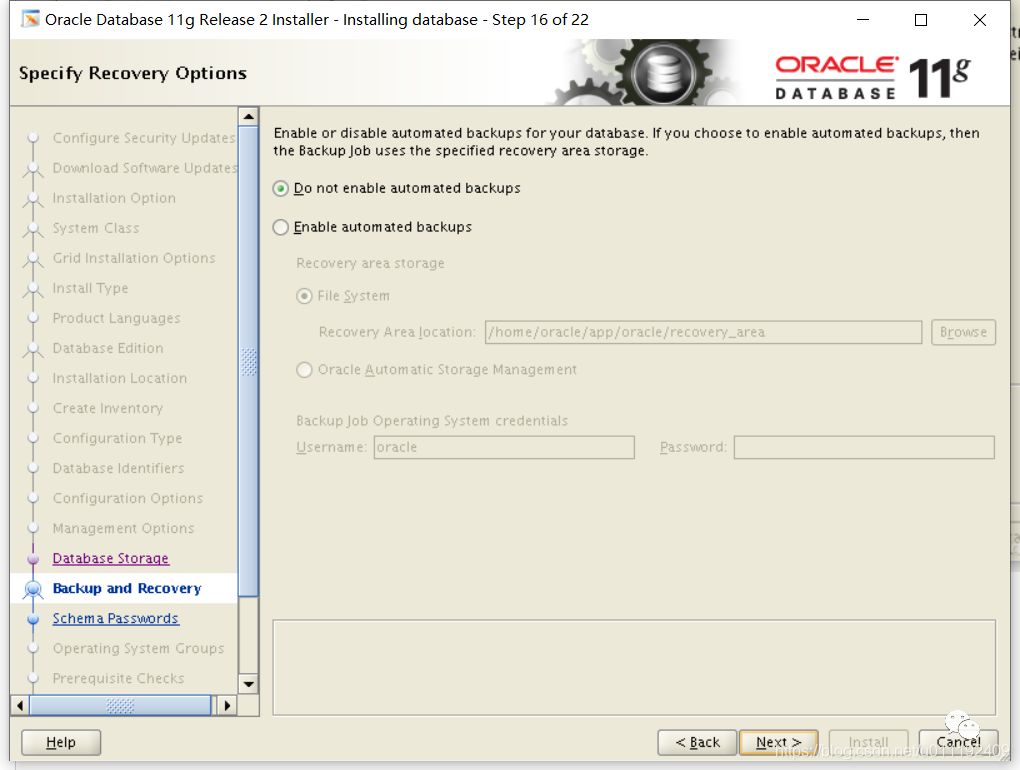1020x770 pixels.
Task: Choose File System recovery storage radio
Action: (x=304, y=296)
